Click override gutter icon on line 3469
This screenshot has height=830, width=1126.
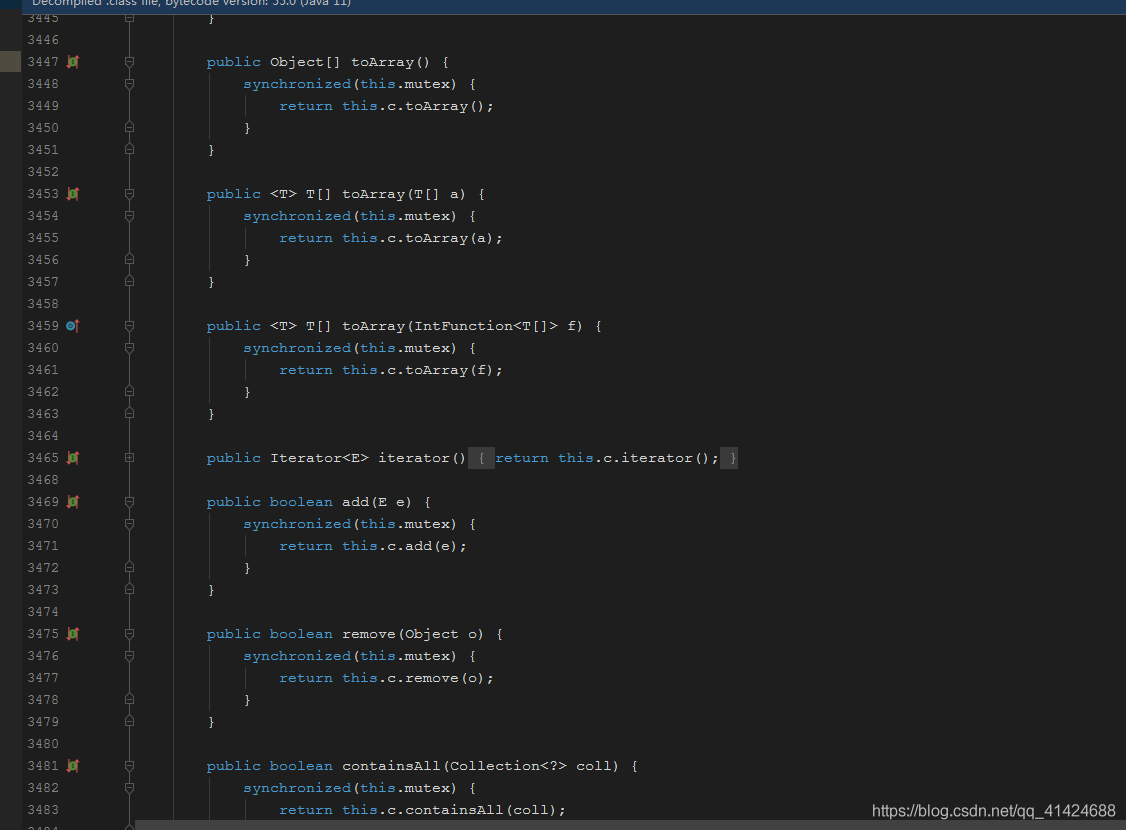[73, 502]
